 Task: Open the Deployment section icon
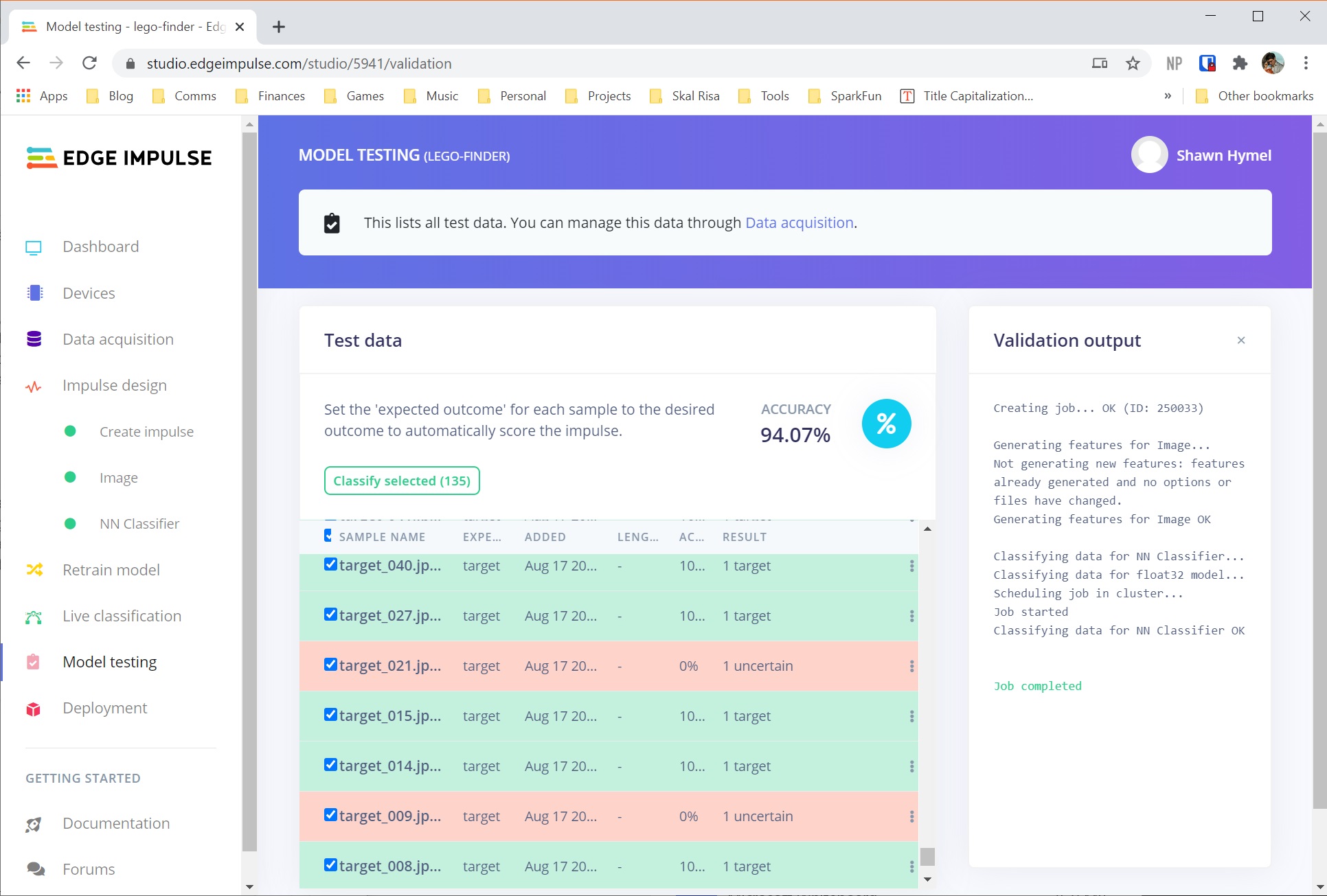pos(36,708)
